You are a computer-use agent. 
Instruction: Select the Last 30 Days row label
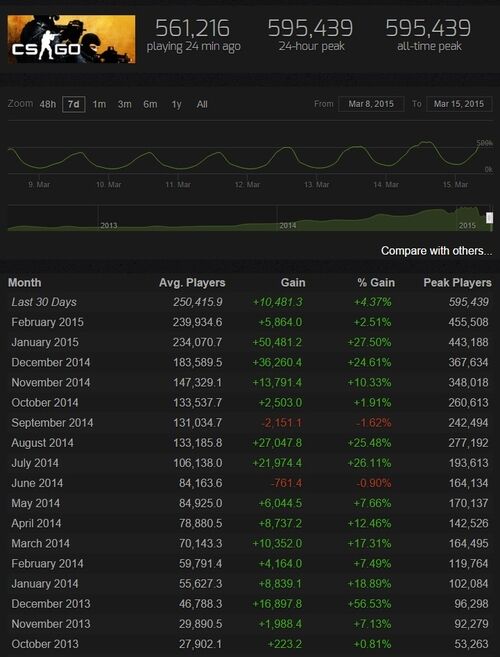[x=44, y=302]
